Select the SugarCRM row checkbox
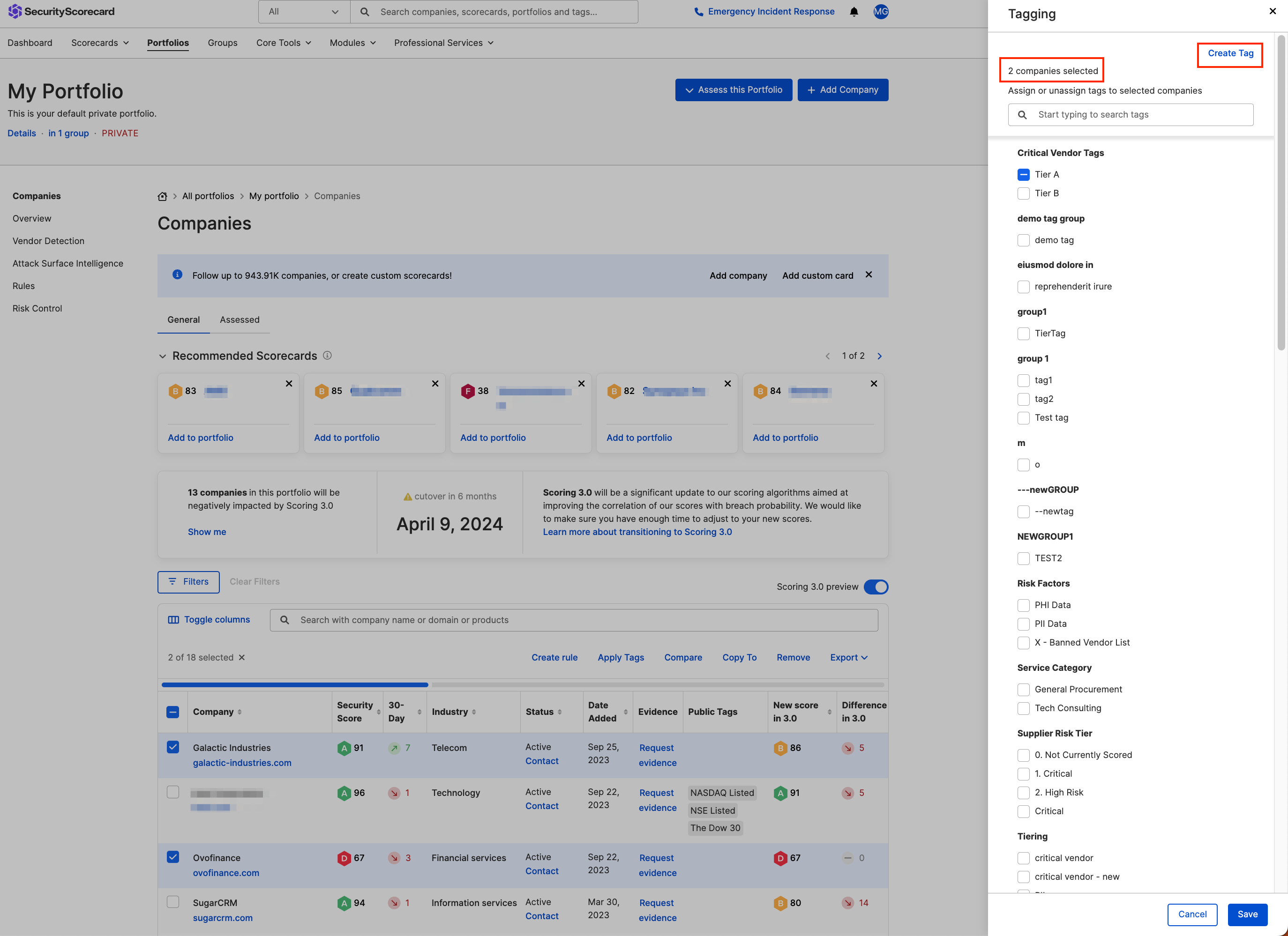 (172, 902)
